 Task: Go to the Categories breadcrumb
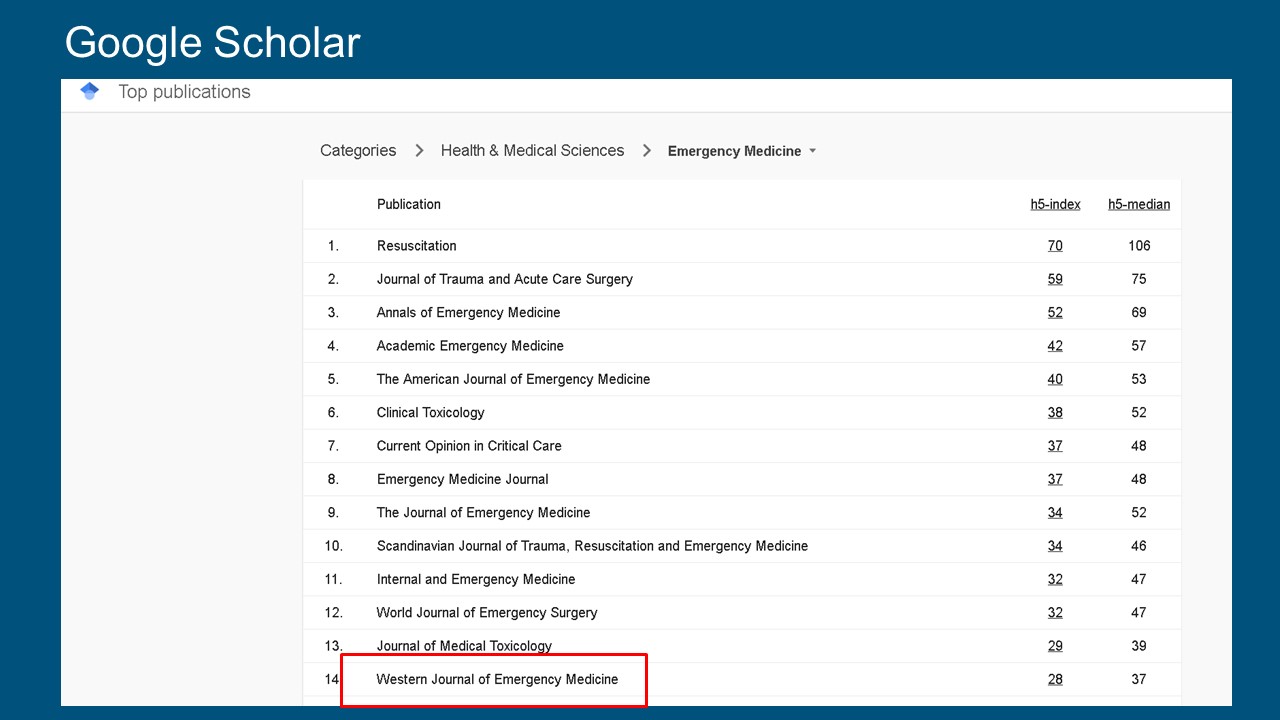click(358, 151)
